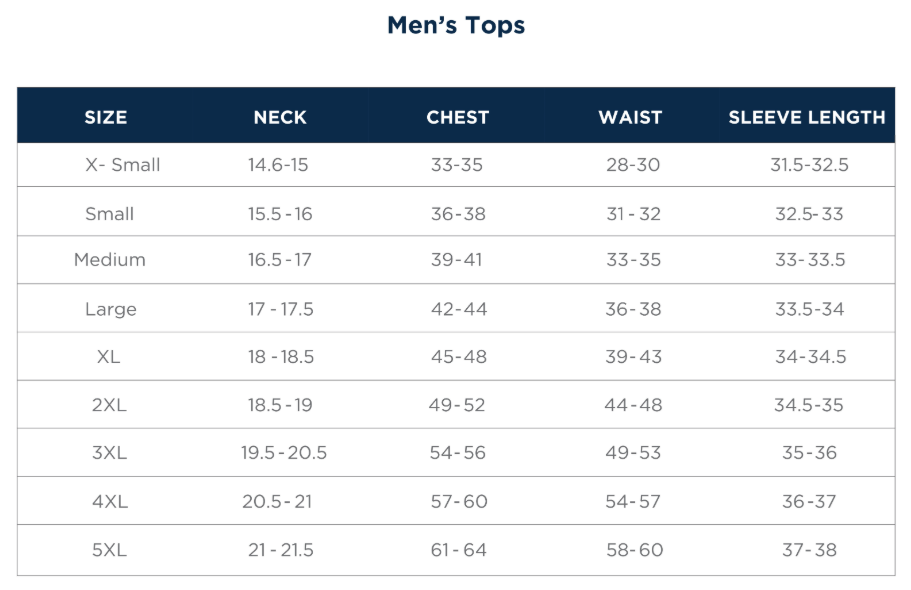Click the "Men's Tops" title
The width and height of the screenshot is (911, 590).
(x=456, y=26)
